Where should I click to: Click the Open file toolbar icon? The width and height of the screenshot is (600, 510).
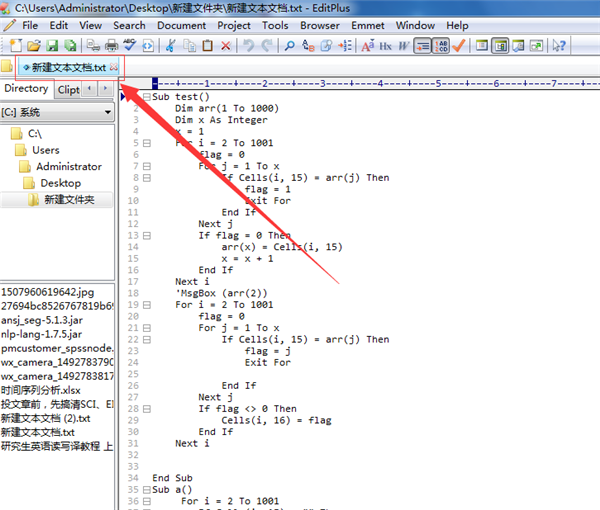(x=33, y=46)
